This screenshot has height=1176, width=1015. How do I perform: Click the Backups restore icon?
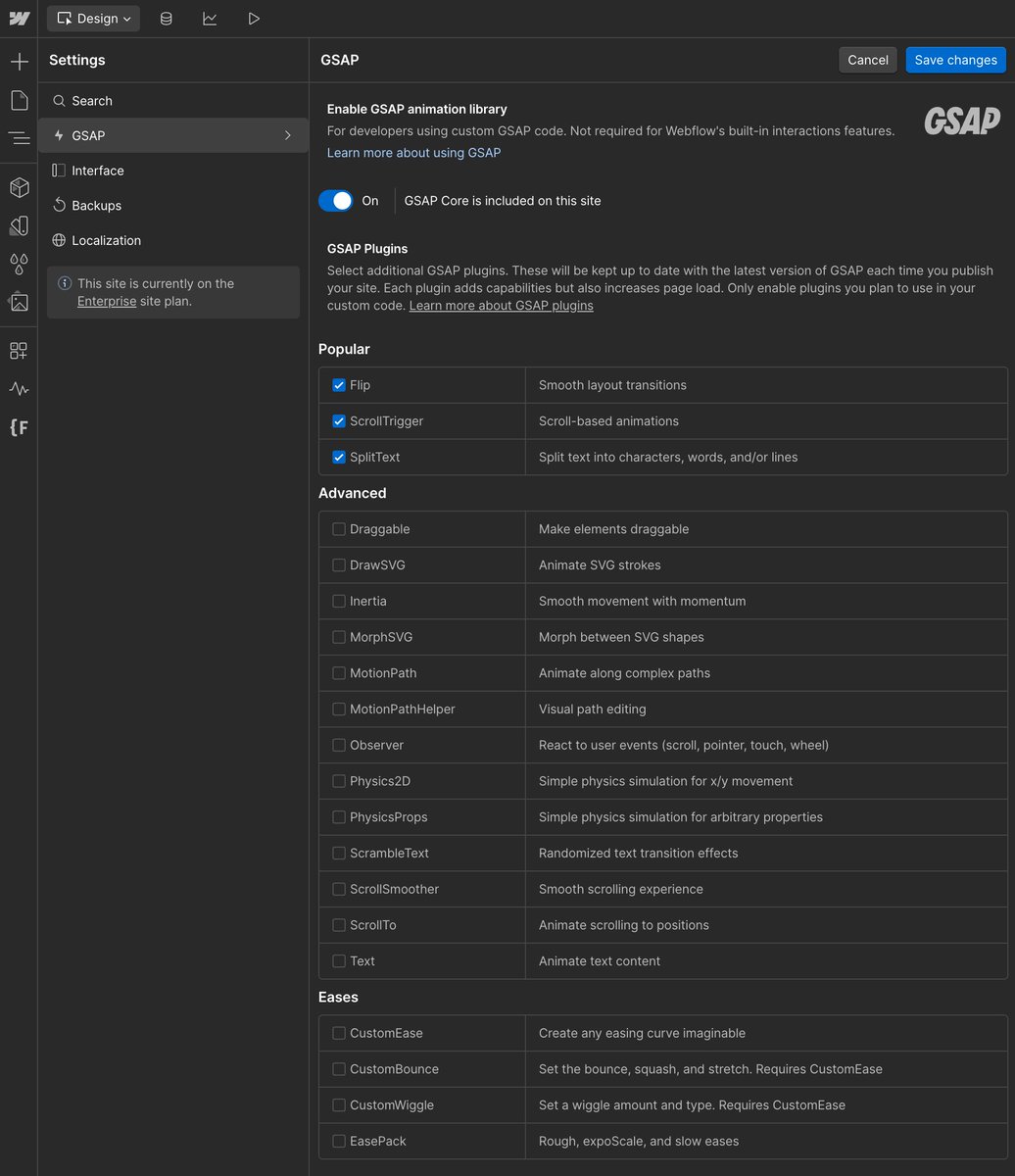[x=59, y=206]
